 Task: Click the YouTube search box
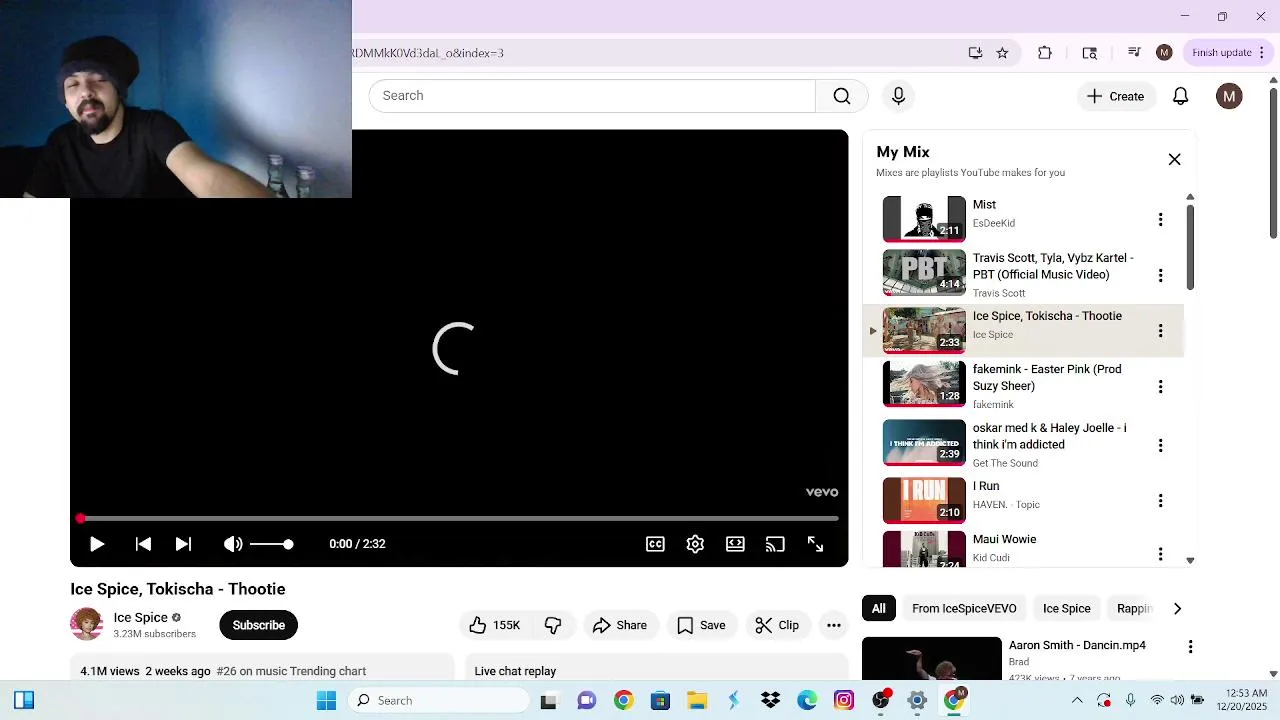pyautogui.click(x=592, y=96)
